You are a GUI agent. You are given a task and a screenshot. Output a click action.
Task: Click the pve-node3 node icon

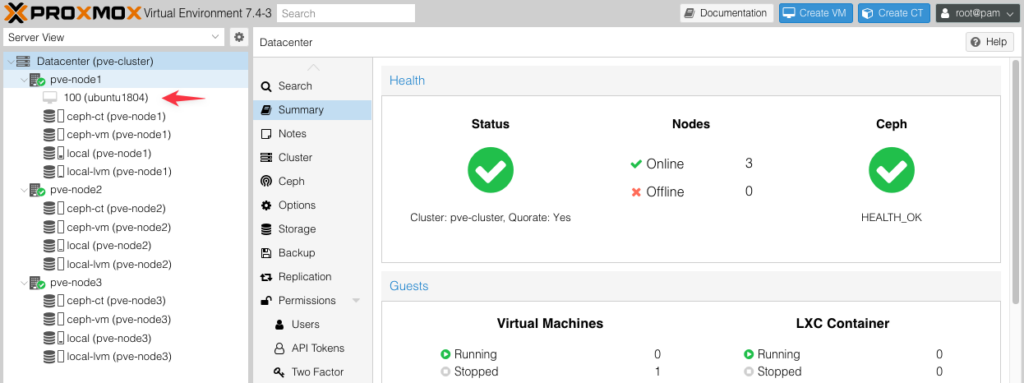pyautogui.click(x=37, y=283)
